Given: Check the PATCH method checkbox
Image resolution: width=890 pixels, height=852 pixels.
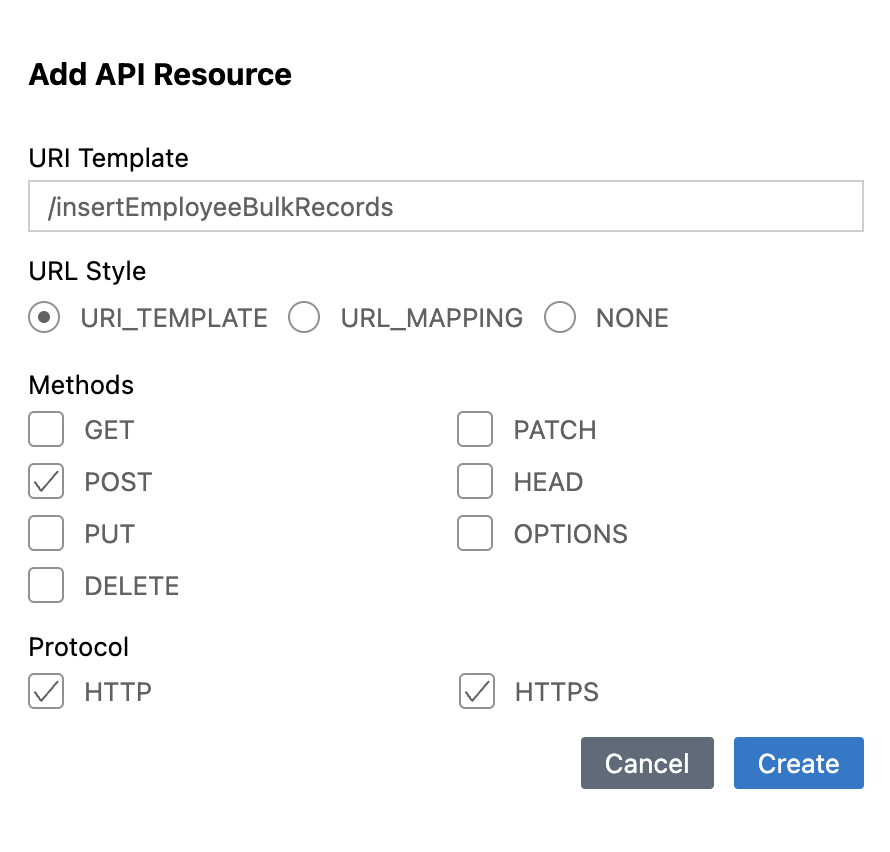Looking at the screenshot, I should coord(475,430).
